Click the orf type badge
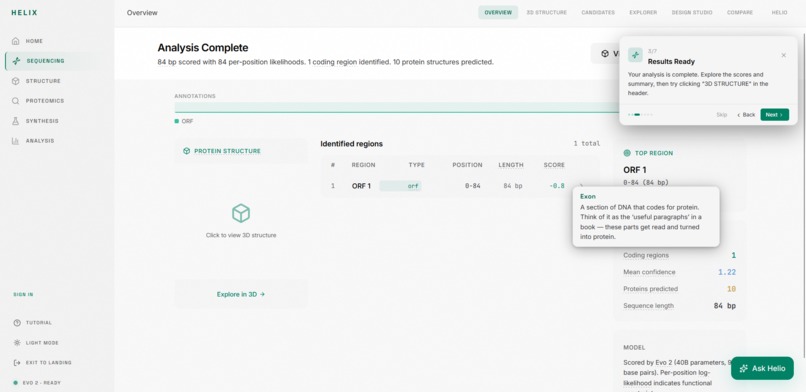 [x=400, y=186]
